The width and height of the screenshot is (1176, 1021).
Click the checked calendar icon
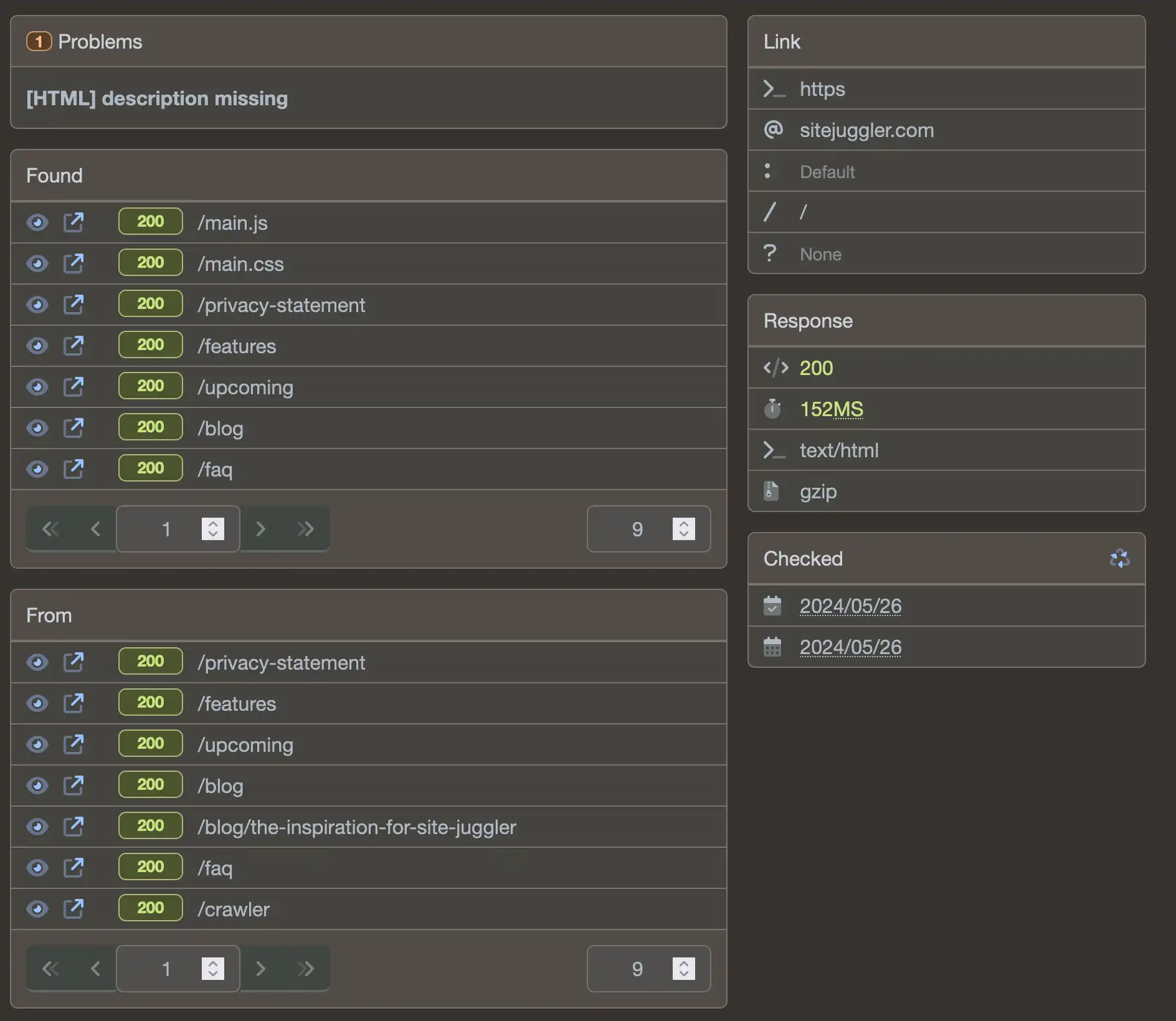pos(772,605)
